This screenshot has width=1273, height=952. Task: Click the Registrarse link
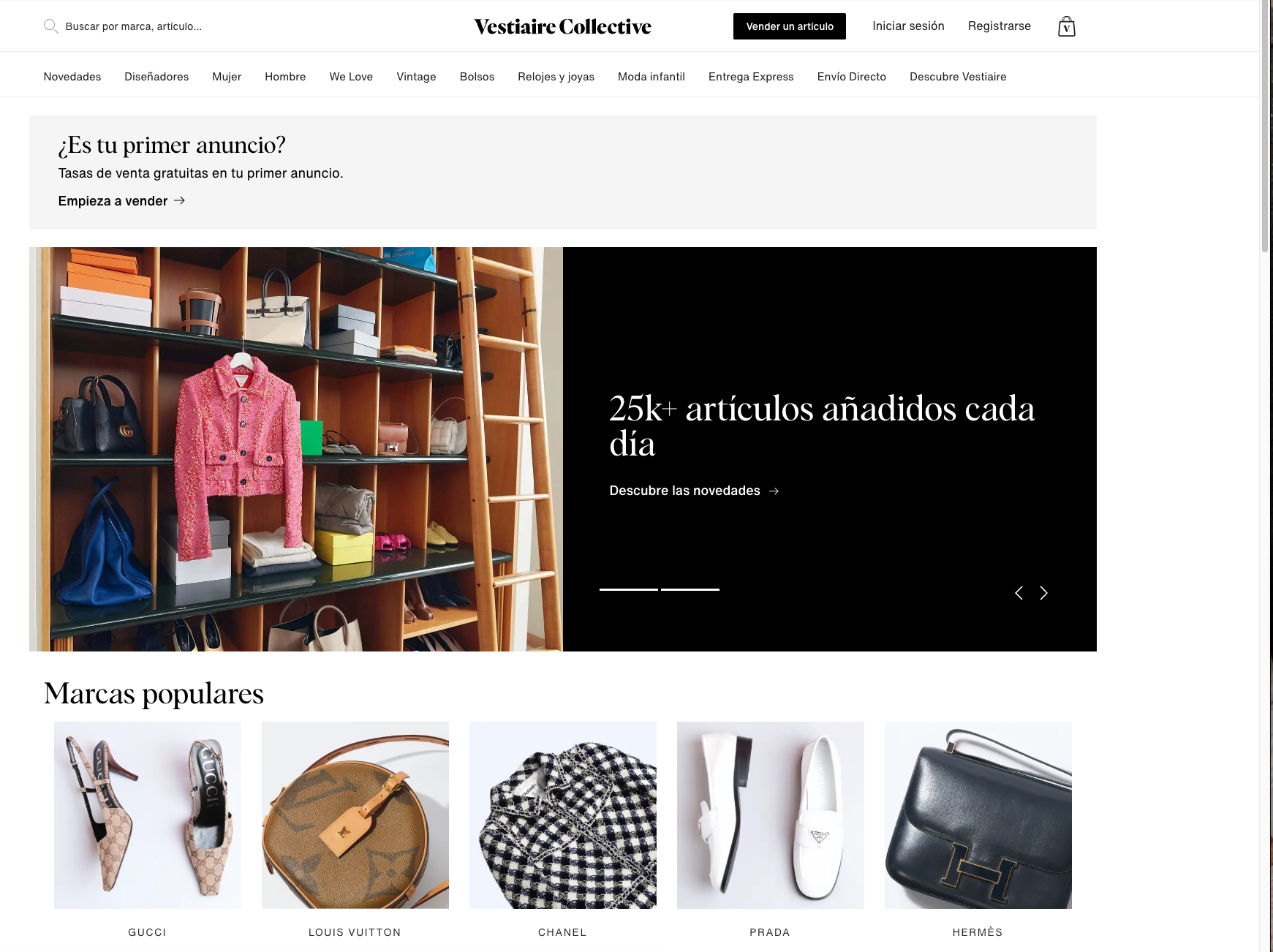[x=1000, y=26]
